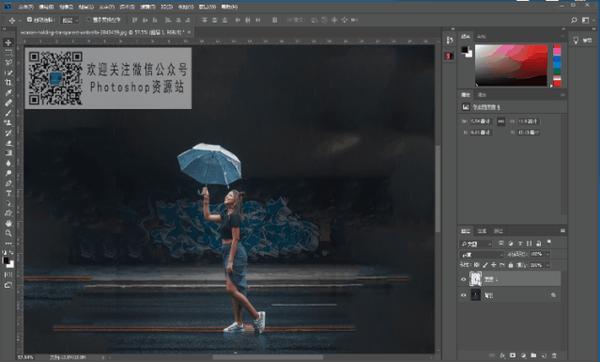The image size is (600, 362).
Task: Select the Background layer thumbnail
Action: click(476, 295)
